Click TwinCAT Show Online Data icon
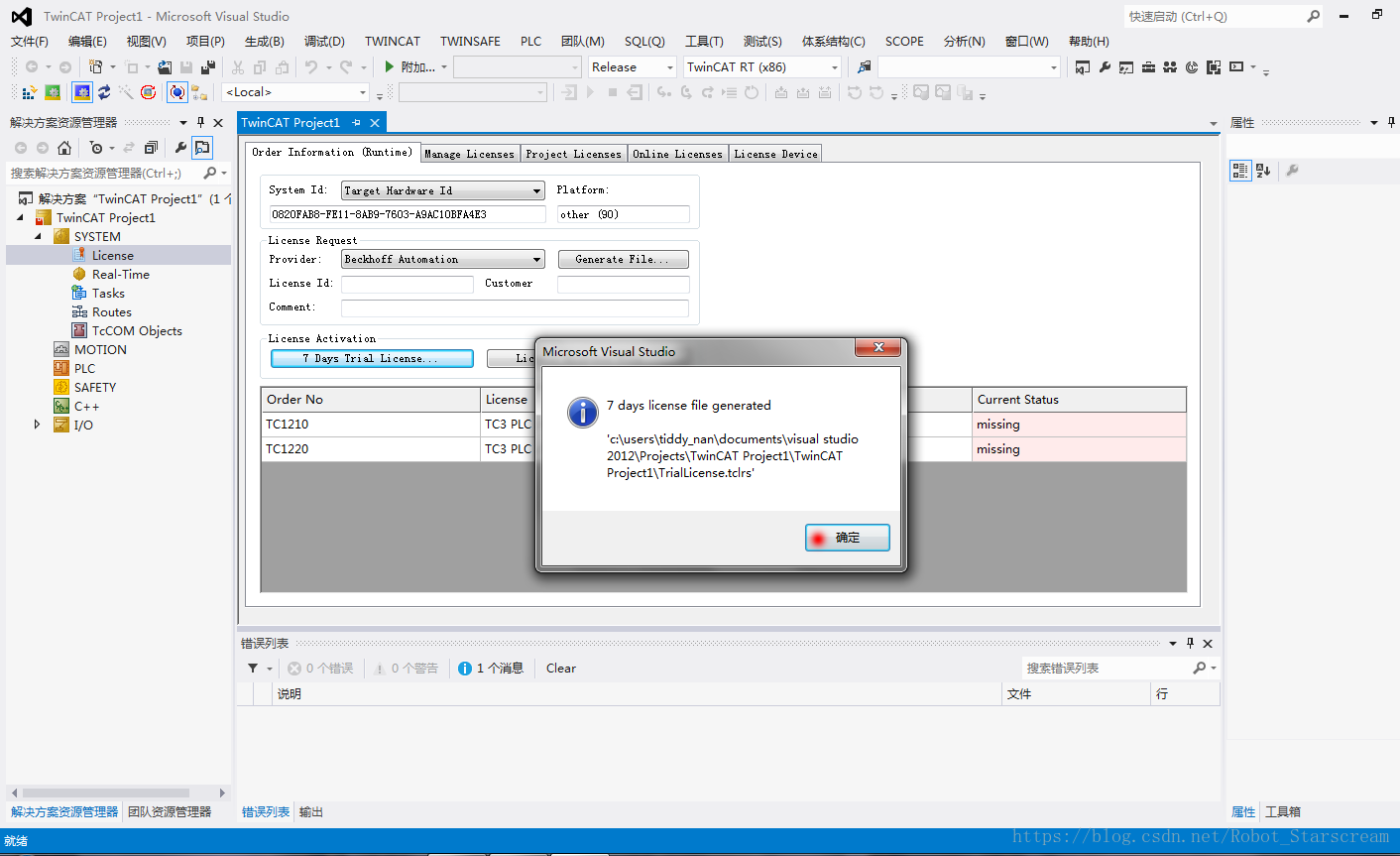1400x856 pixels. [176, 92]
